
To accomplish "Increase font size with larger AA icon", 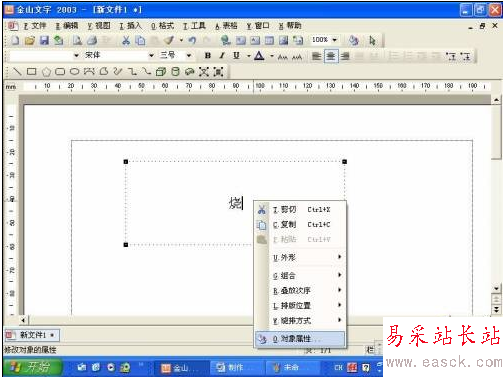I will coord(297,56).
